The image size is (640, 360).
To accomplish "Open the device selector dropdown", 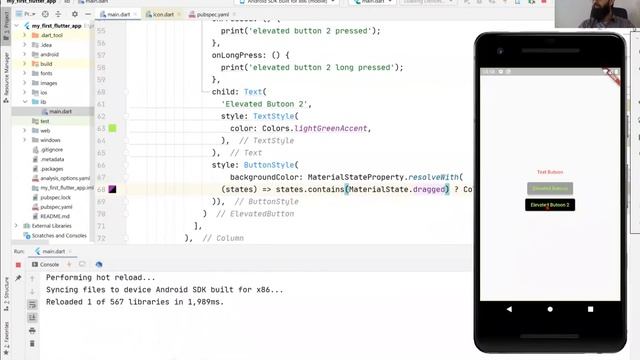I will coord(288,2).
